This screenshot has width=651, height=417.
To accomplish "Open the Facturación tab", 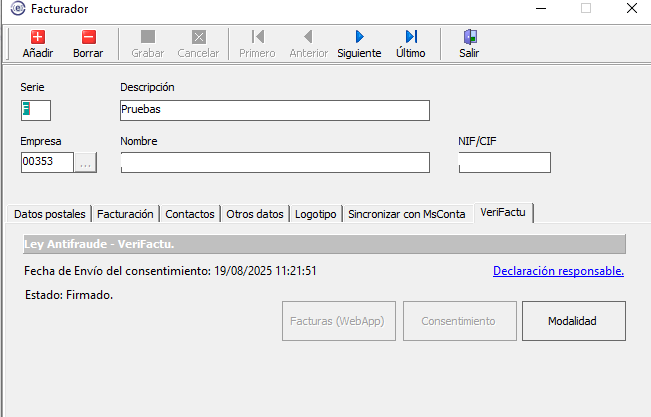I will pyautogui.click(x=125, y=214).
